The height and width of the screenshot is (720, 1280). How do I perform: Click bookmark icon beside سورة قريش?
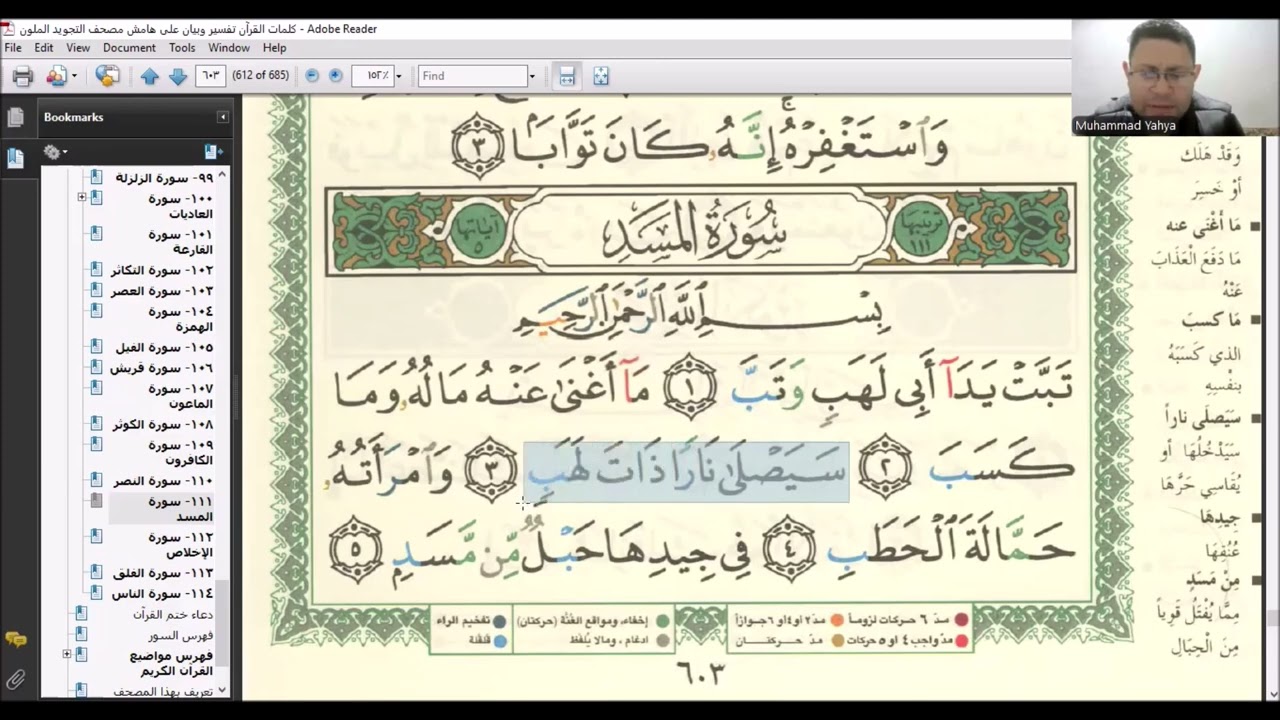click(96, 367)
